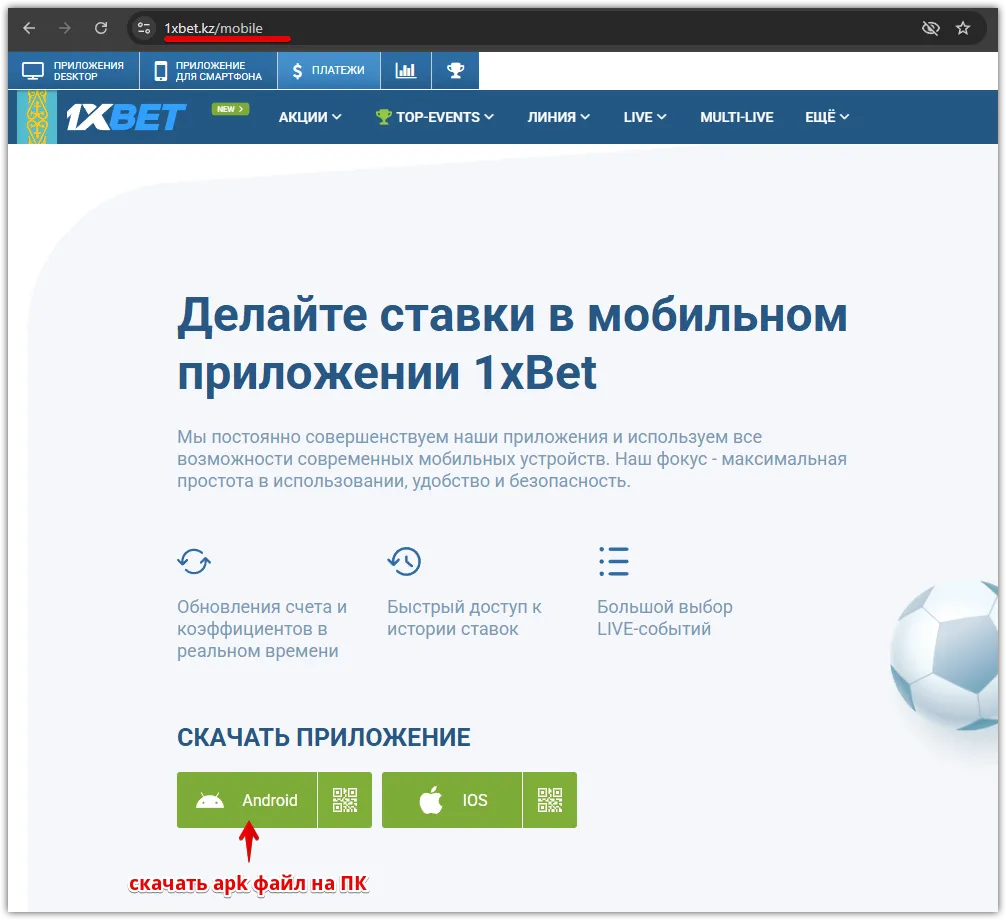
Task: Click the browser forward arrow
Action: (65, 28)
